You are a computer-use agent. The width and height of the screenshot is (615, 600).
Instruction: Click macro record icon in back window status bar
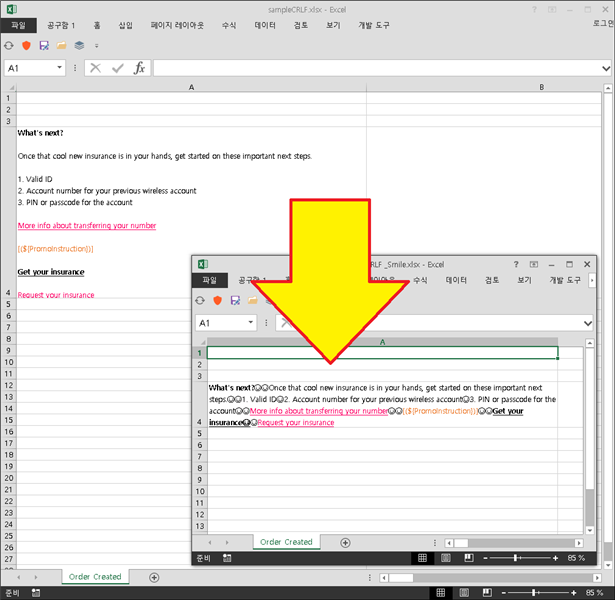point(36,593)
